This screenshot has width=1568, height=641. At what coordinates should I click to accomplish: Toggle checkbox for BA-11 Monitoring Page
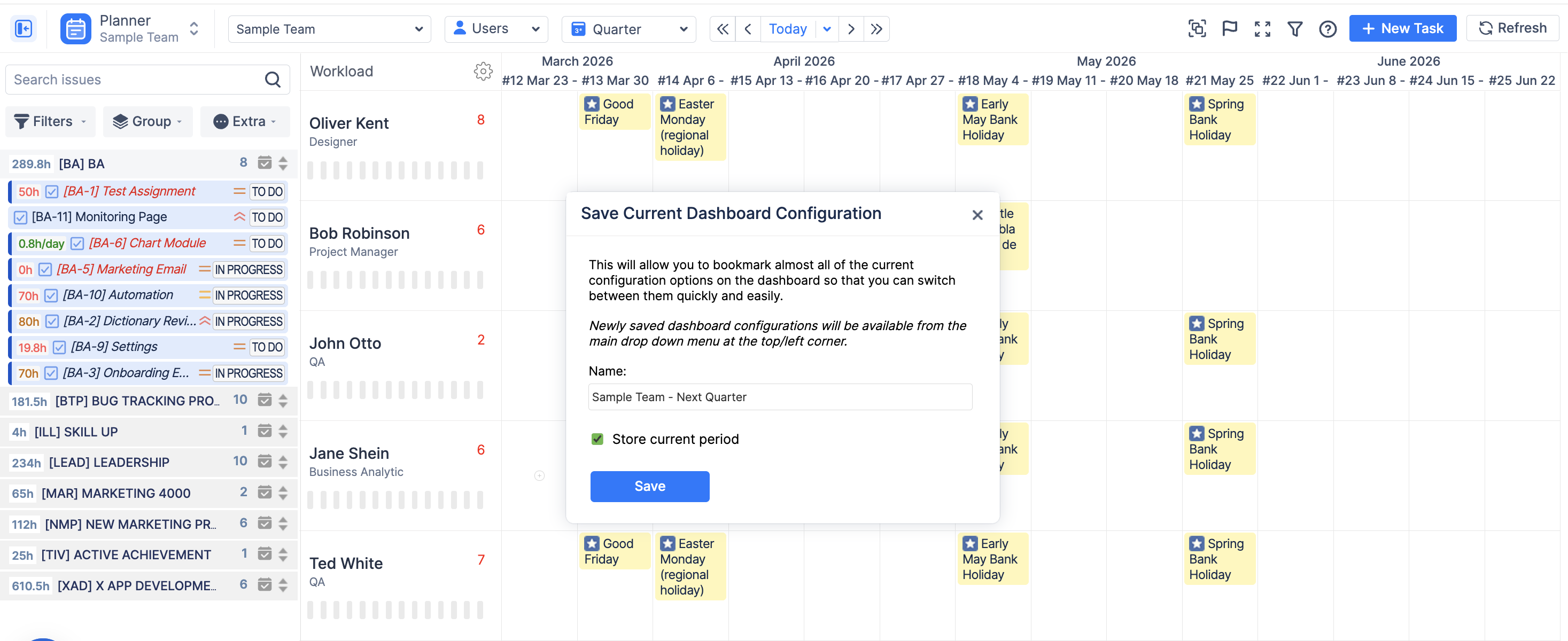pos(21,217)
